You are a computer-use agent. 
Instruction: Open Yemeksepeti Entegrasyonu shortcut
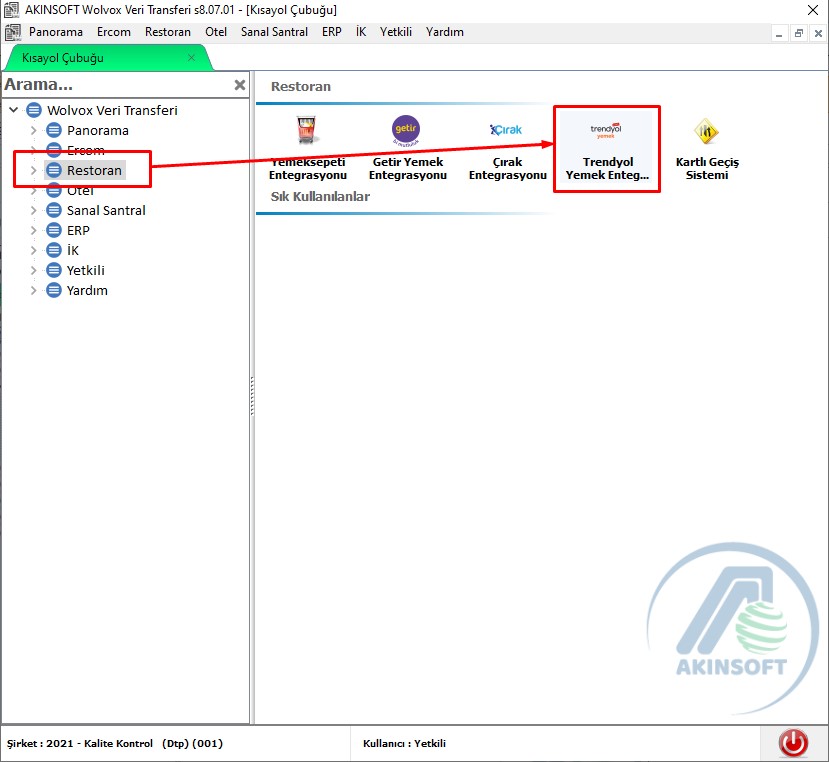307,148
